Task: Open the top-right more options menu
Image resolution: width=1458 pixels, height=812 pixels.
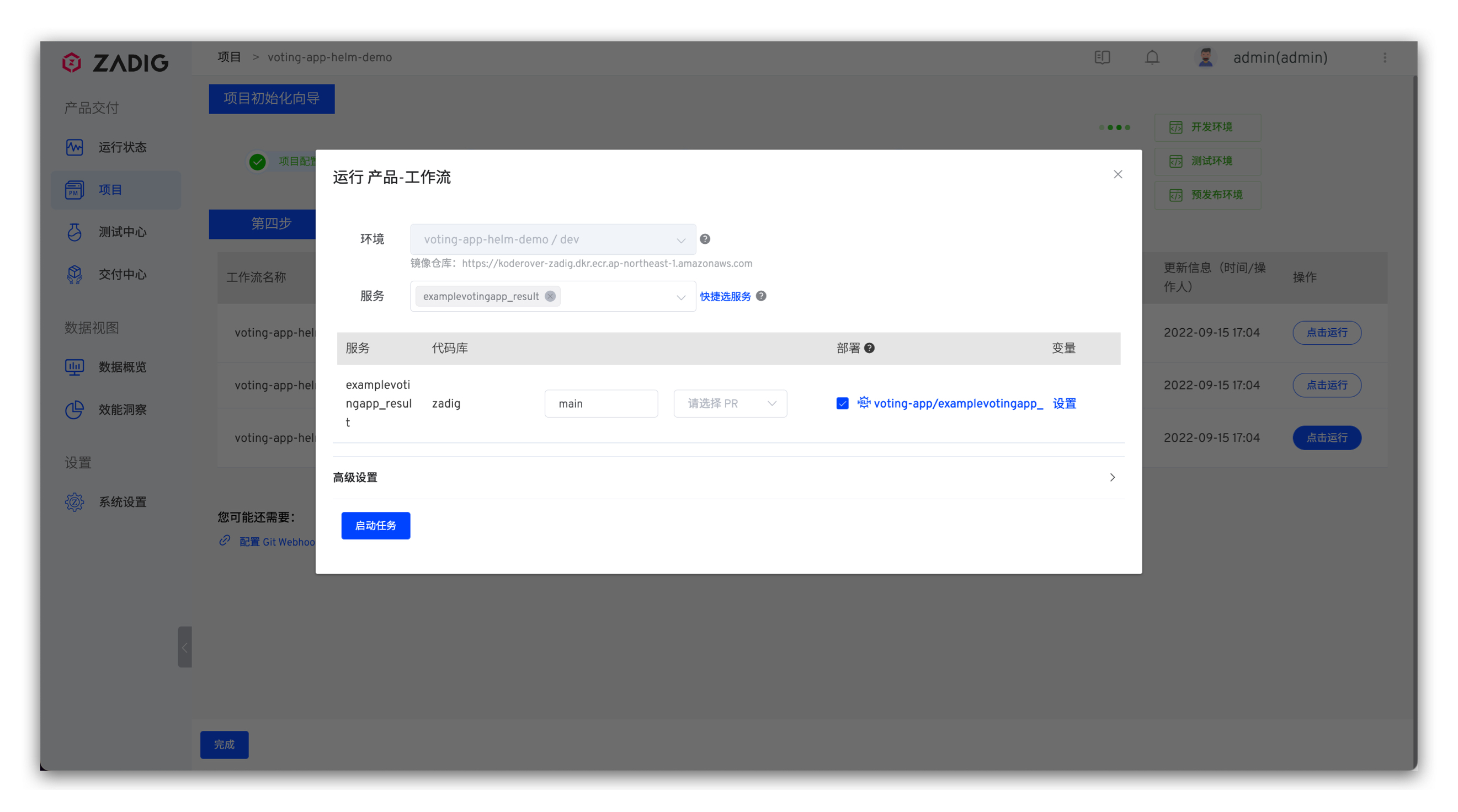Action: point(1385,58)
